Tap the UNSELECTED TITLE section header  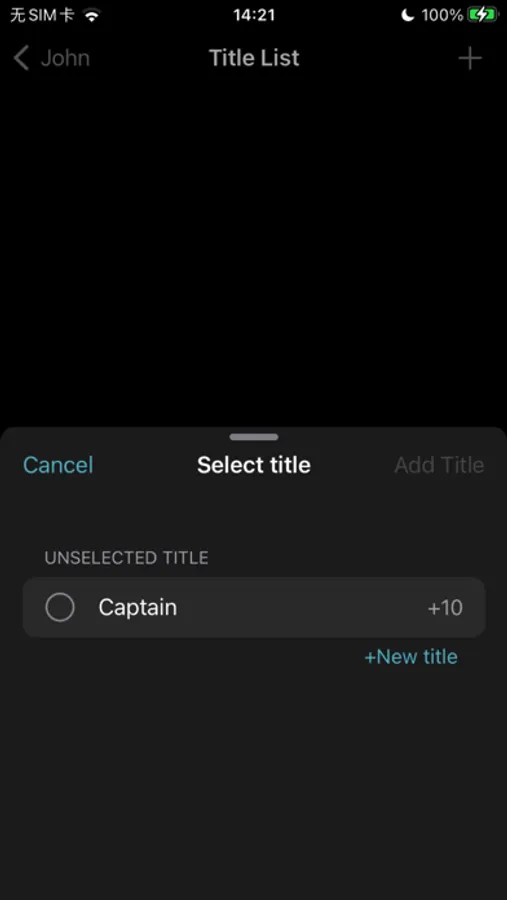tap(126, 558)
